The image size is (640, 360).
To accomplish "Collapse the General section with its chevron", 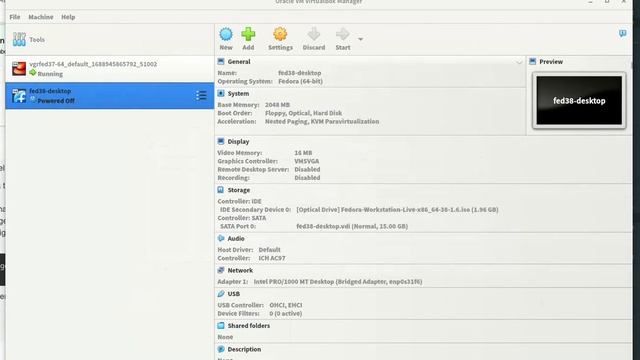I will click(519, 62).
